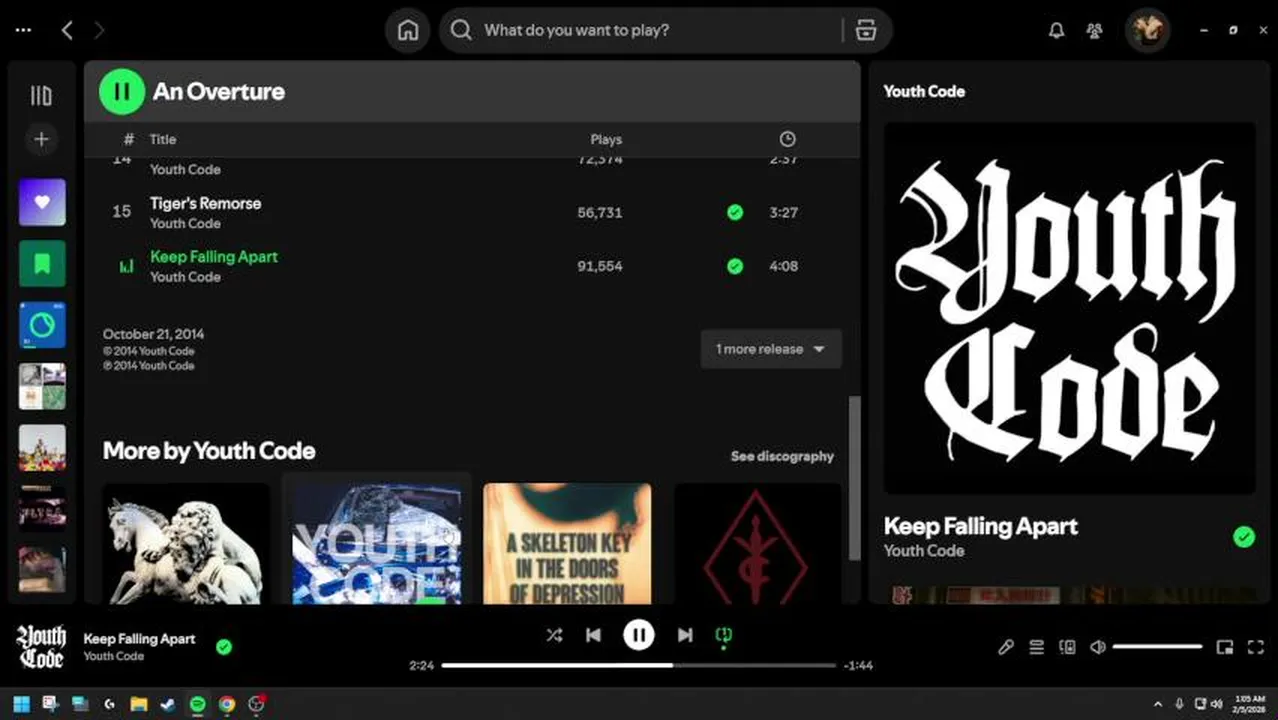
Task: Expand the '1 more release' dropdown
Action: [771, 349]
